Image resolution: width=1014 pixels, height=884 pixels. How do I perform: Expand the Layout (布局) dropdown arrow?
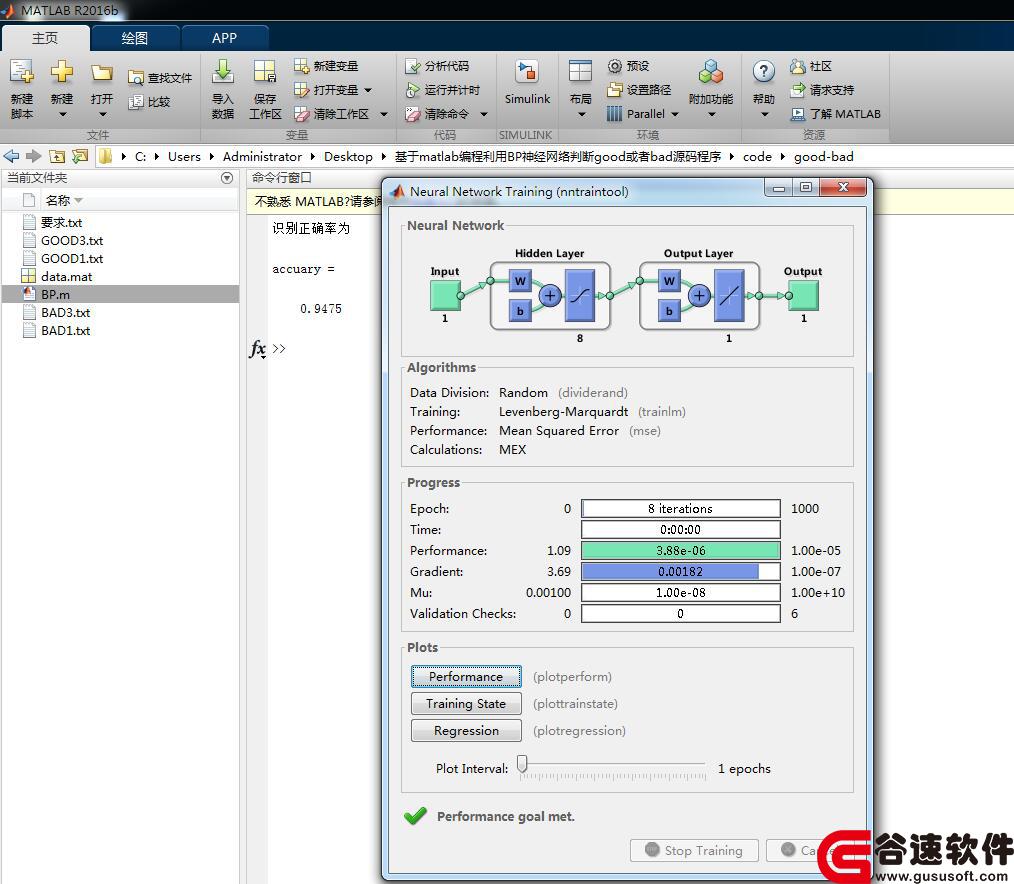coord(581,114)
